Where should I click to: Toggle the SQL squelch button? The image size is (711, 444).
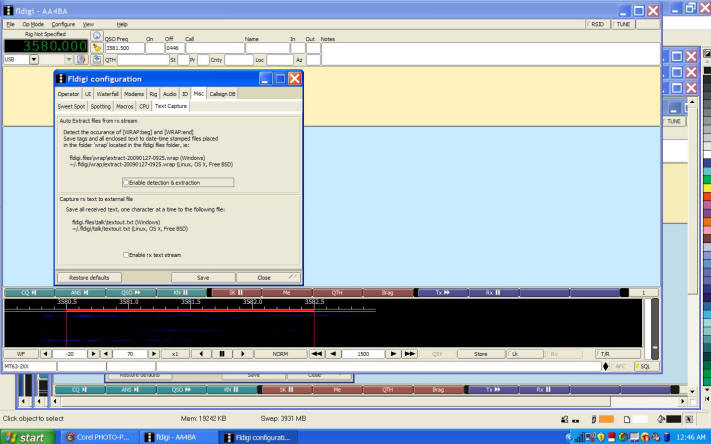[646, 366]
